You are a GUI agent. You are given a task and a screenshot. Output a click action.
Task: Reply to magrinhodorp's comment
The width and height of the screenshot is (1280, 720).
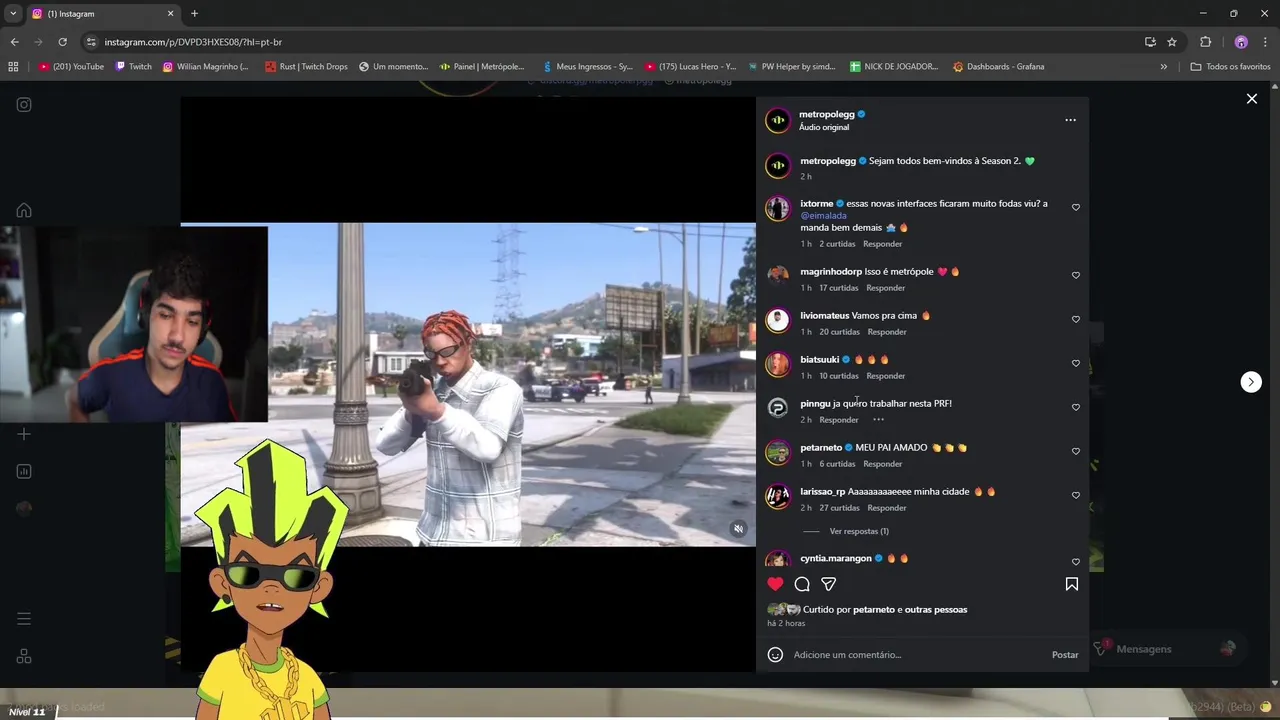pyautogui.click(x=885, y=288)
